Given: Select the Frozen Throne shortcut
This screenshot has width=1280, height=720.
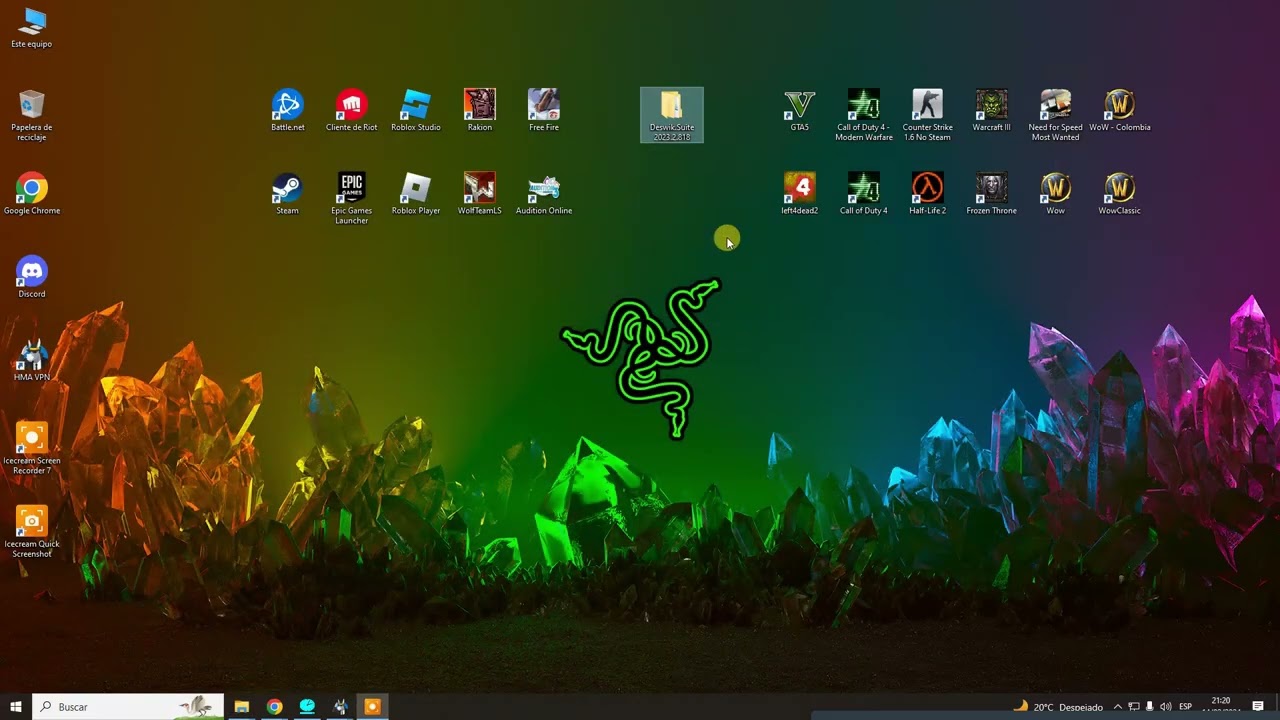Looking at the screenshot, I should point(992,194).
